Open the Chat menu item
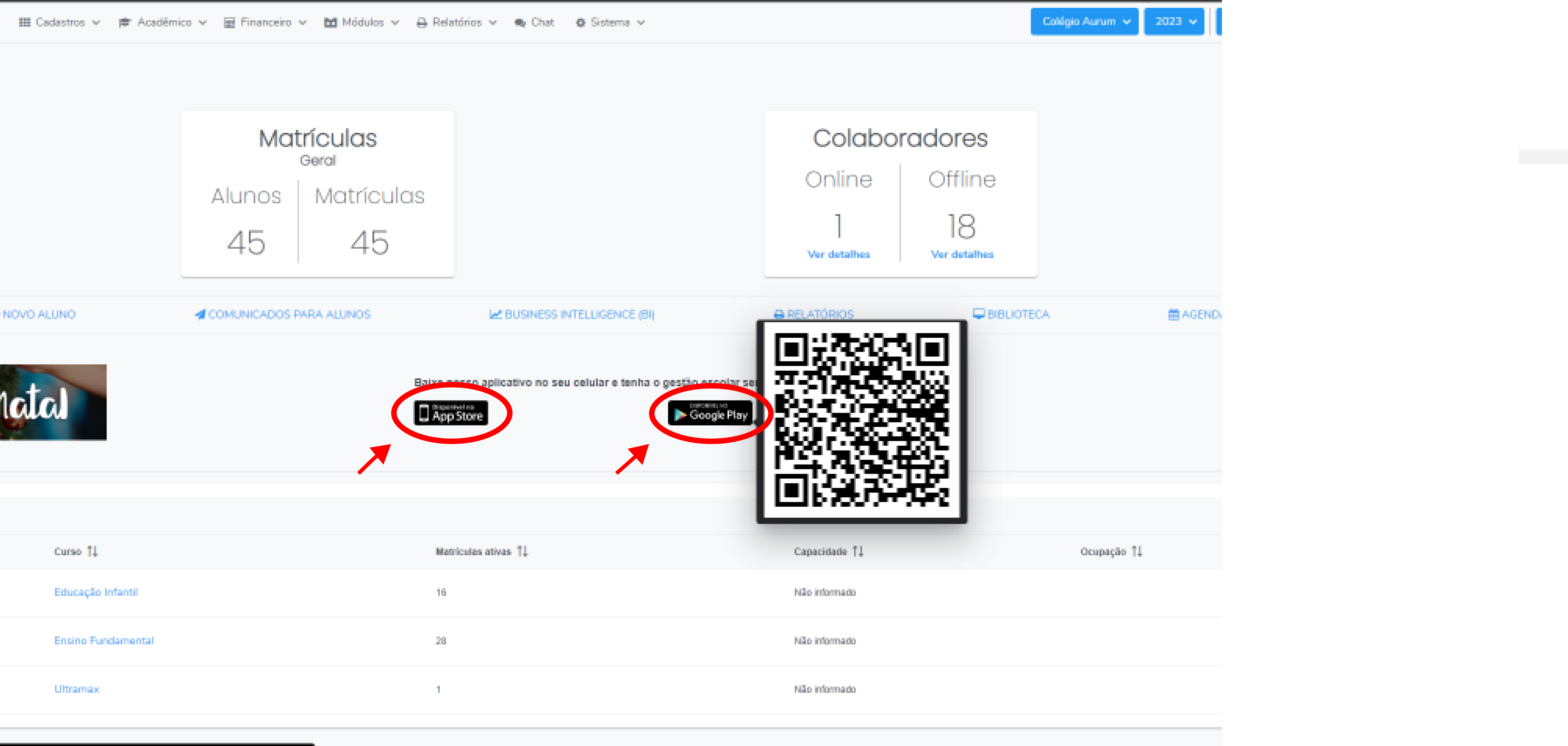This screenshot has width=1568, height=746. point(535,23)
